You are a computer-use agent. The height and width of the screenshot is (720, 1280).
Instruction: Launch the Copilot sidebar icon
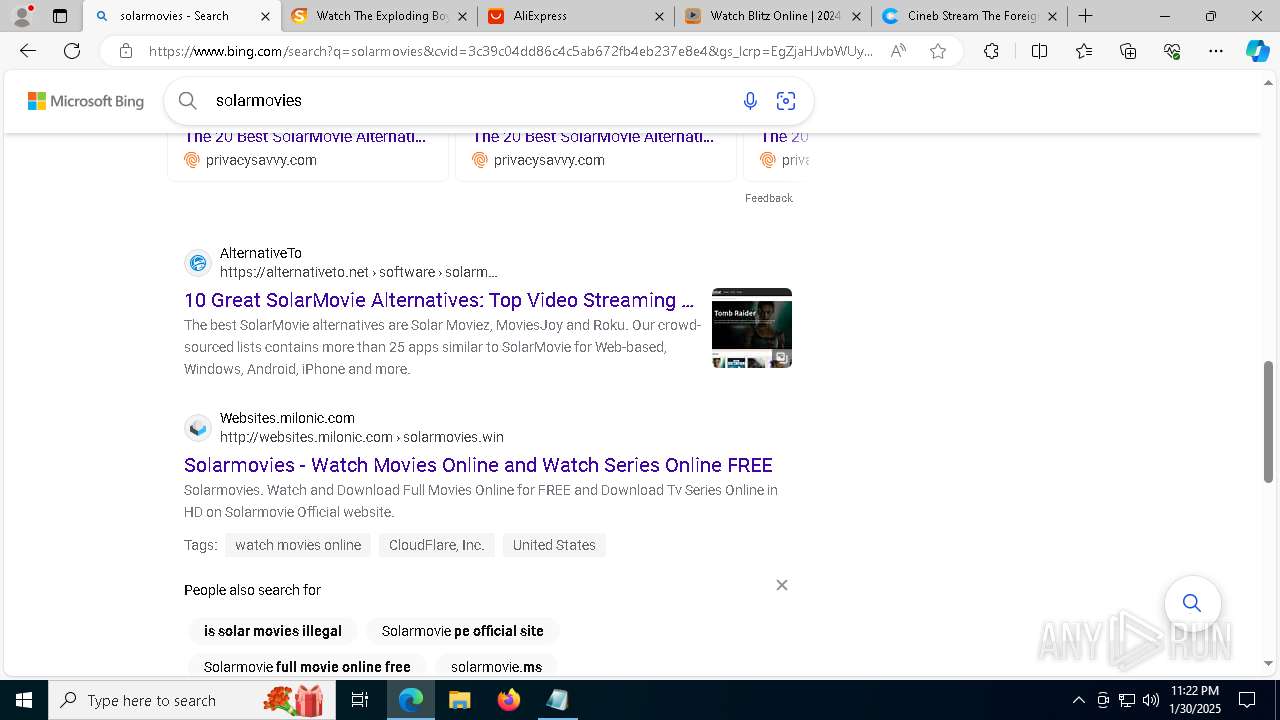1257,51
